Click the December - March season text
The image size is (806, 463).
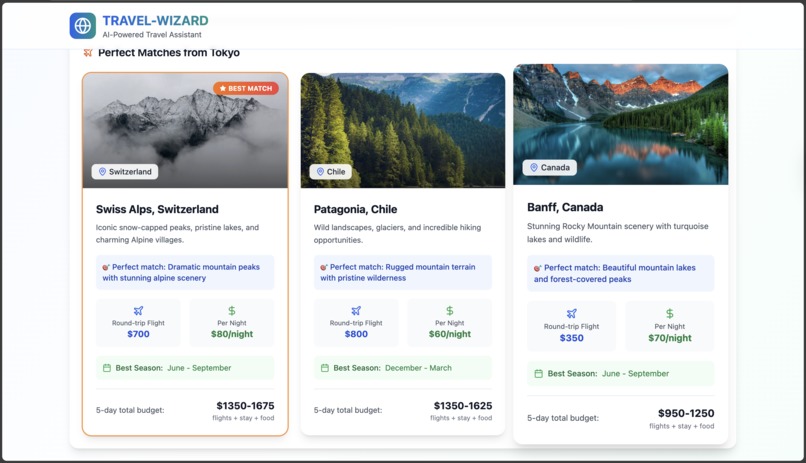[418, 368]
